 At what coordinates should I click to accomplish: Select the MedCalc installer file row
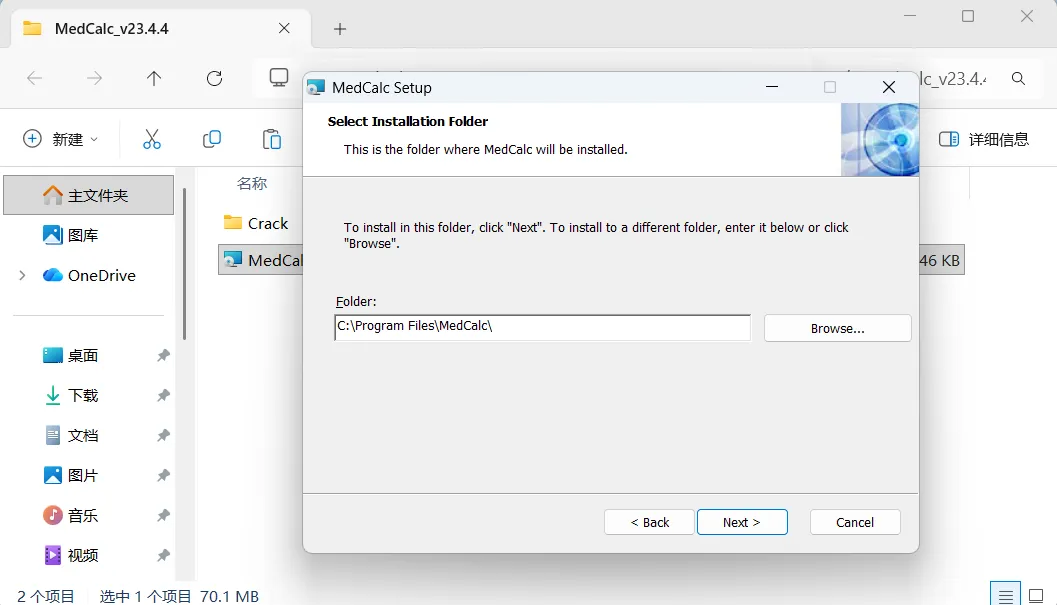click(262, 260)
